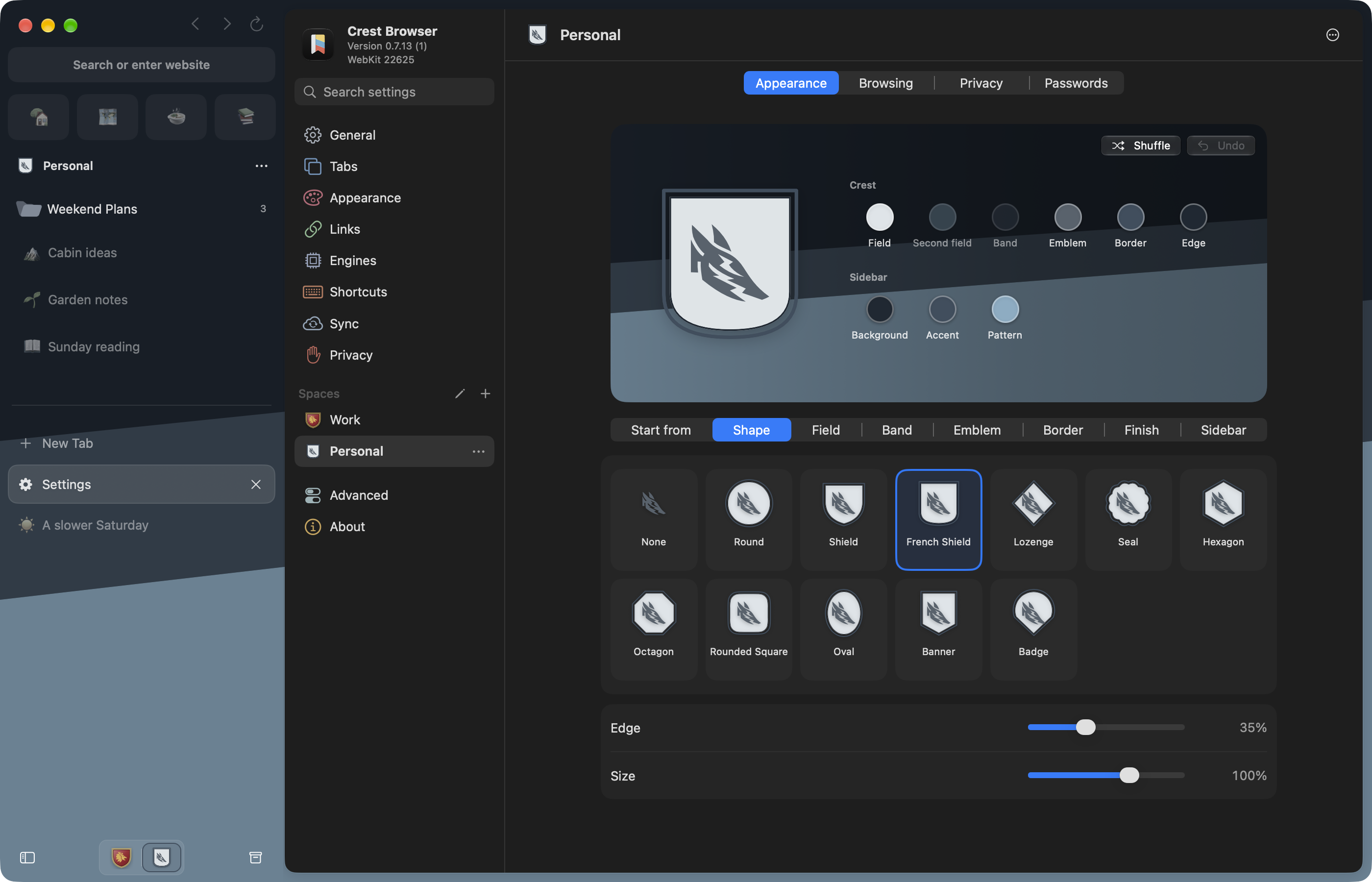Open the ellipsis menu beside Personal in sidebar
This screenshot has height=882, width=1372.
(x=261, y=166)
